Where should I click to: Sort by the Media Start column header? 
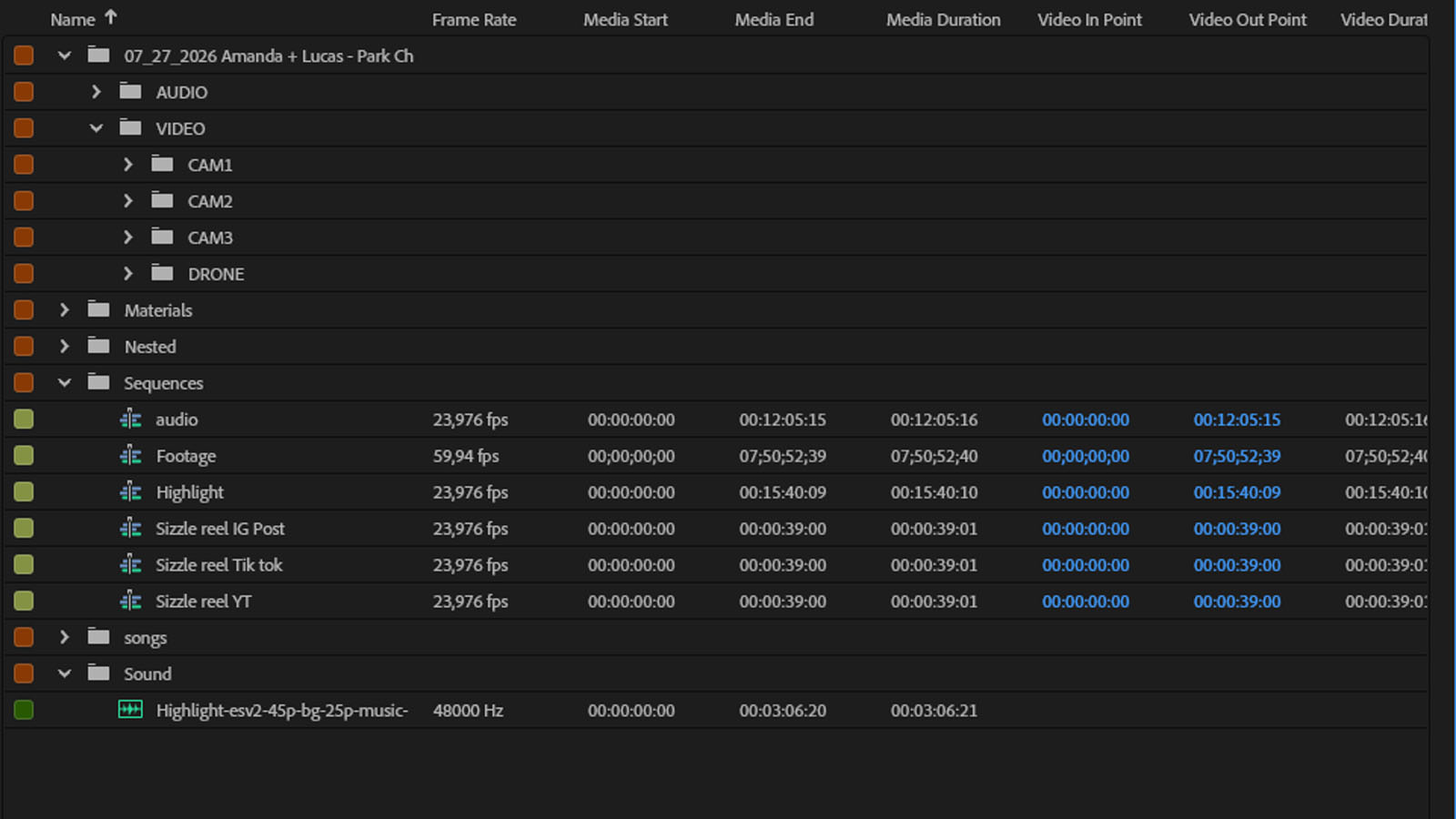coord(625,19)
